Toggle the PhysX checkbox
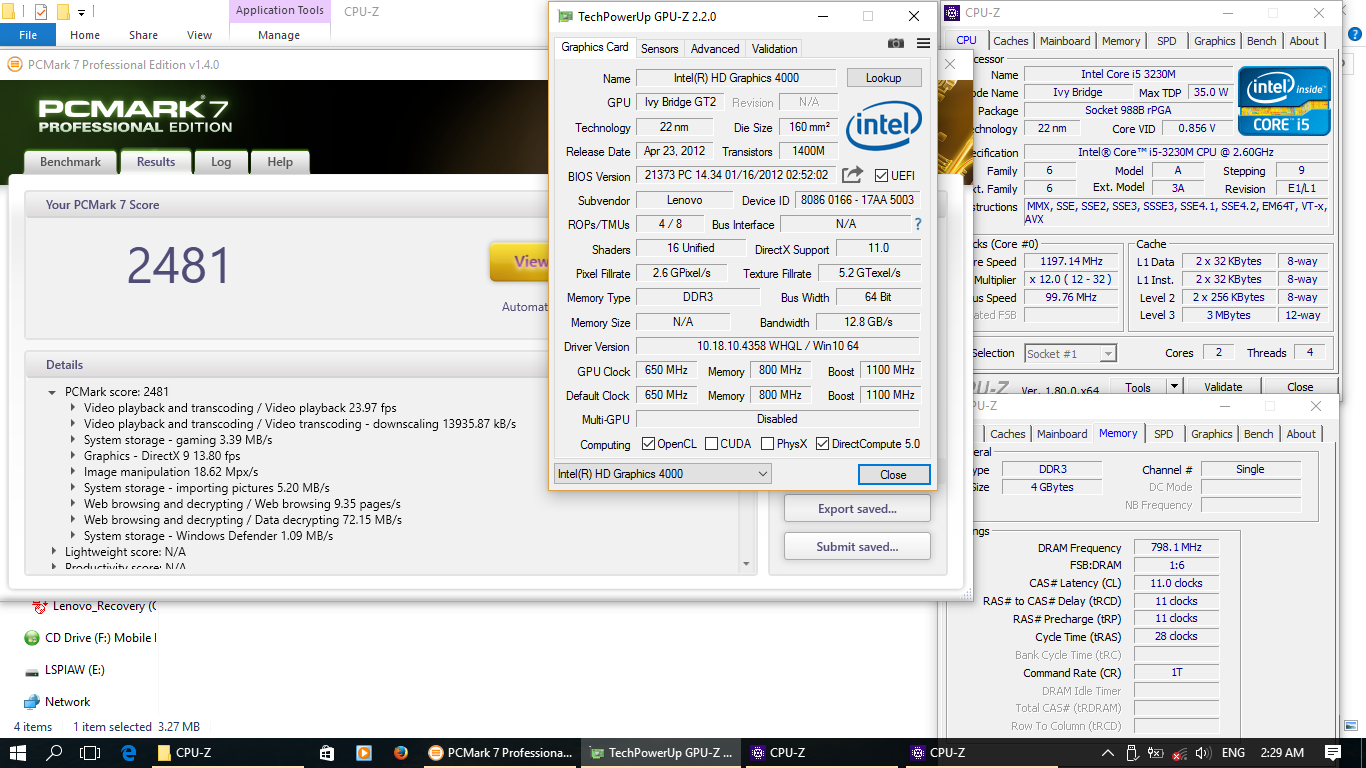 pos(767,444)
